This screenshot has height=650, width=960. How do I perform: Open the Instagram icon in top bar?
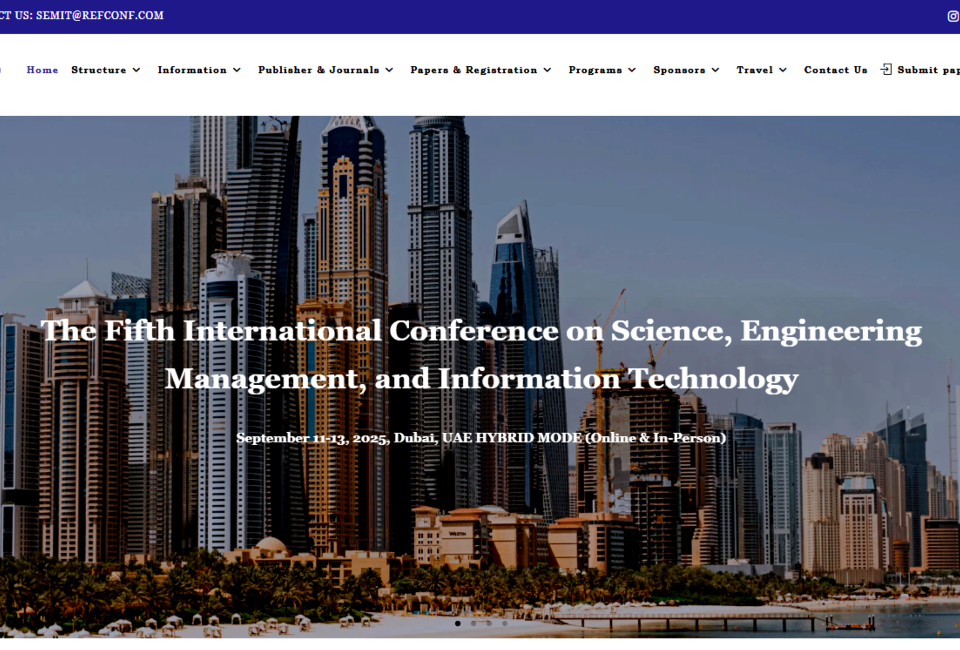952,16
